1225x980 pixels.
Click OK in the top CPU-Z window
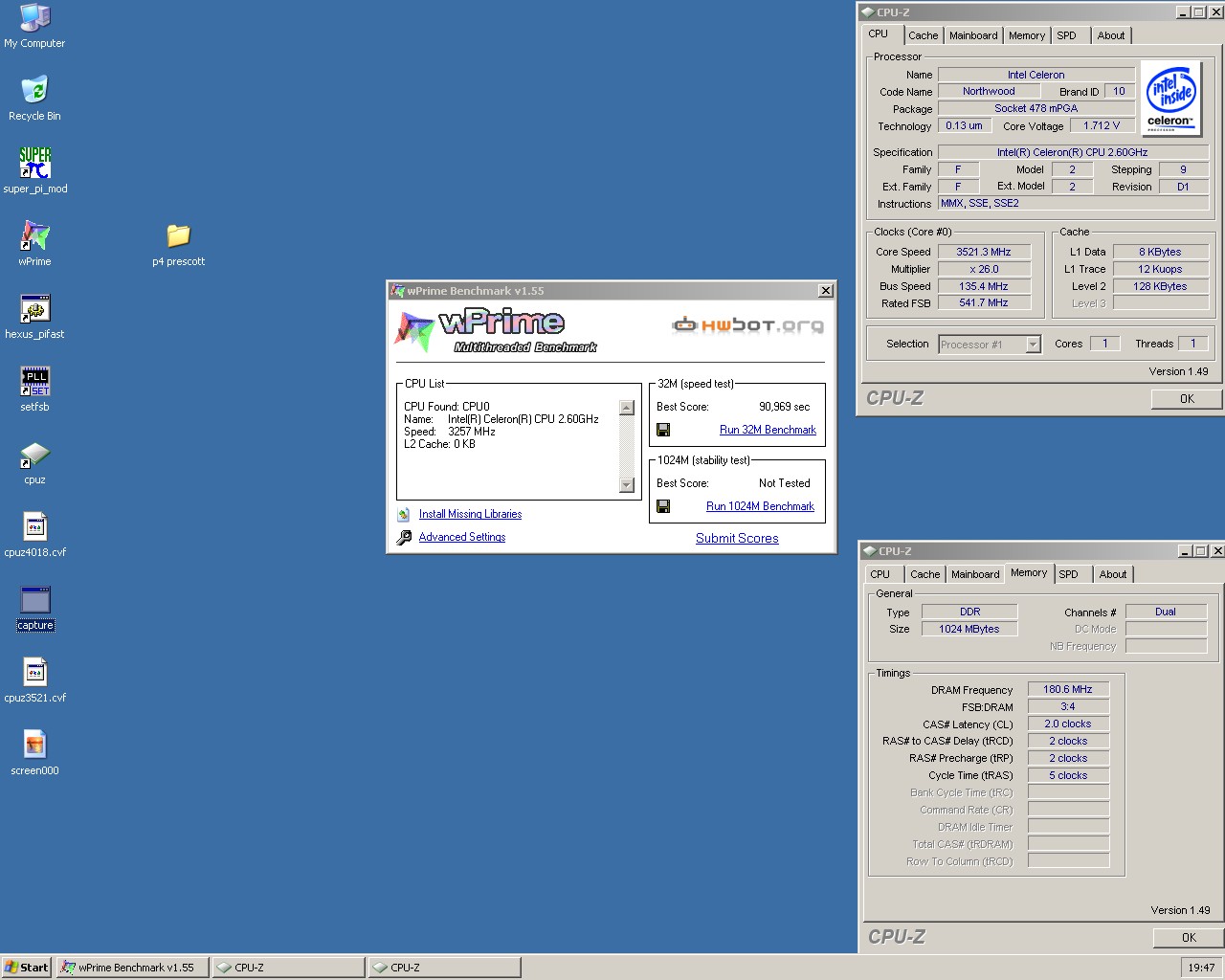[x=1187, y=399]
